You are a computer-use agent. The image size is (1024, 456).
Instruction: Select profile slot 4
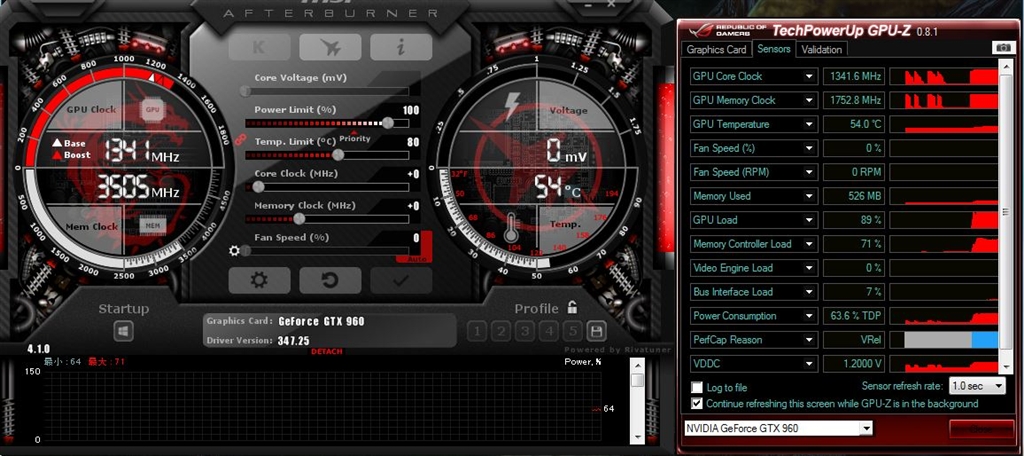click(549, 331)
